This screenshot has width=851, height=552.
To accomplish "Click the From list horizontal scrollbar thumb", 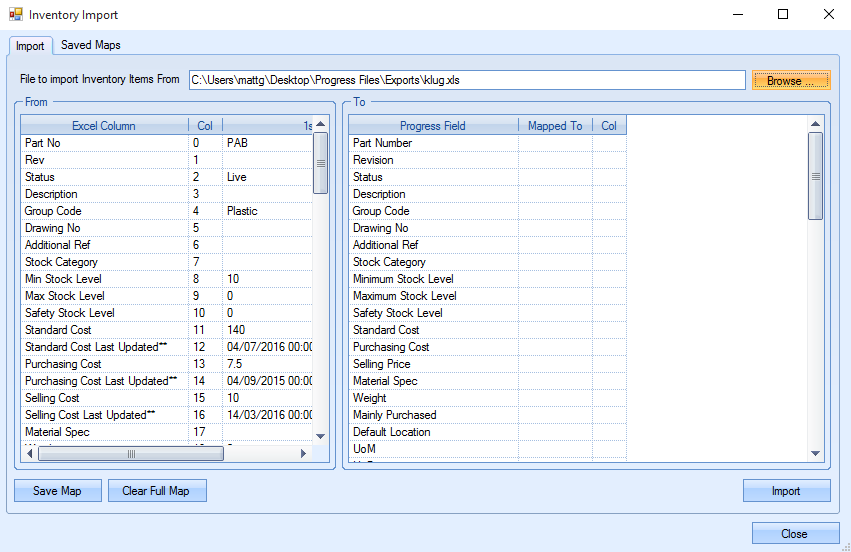I will 130,453.
